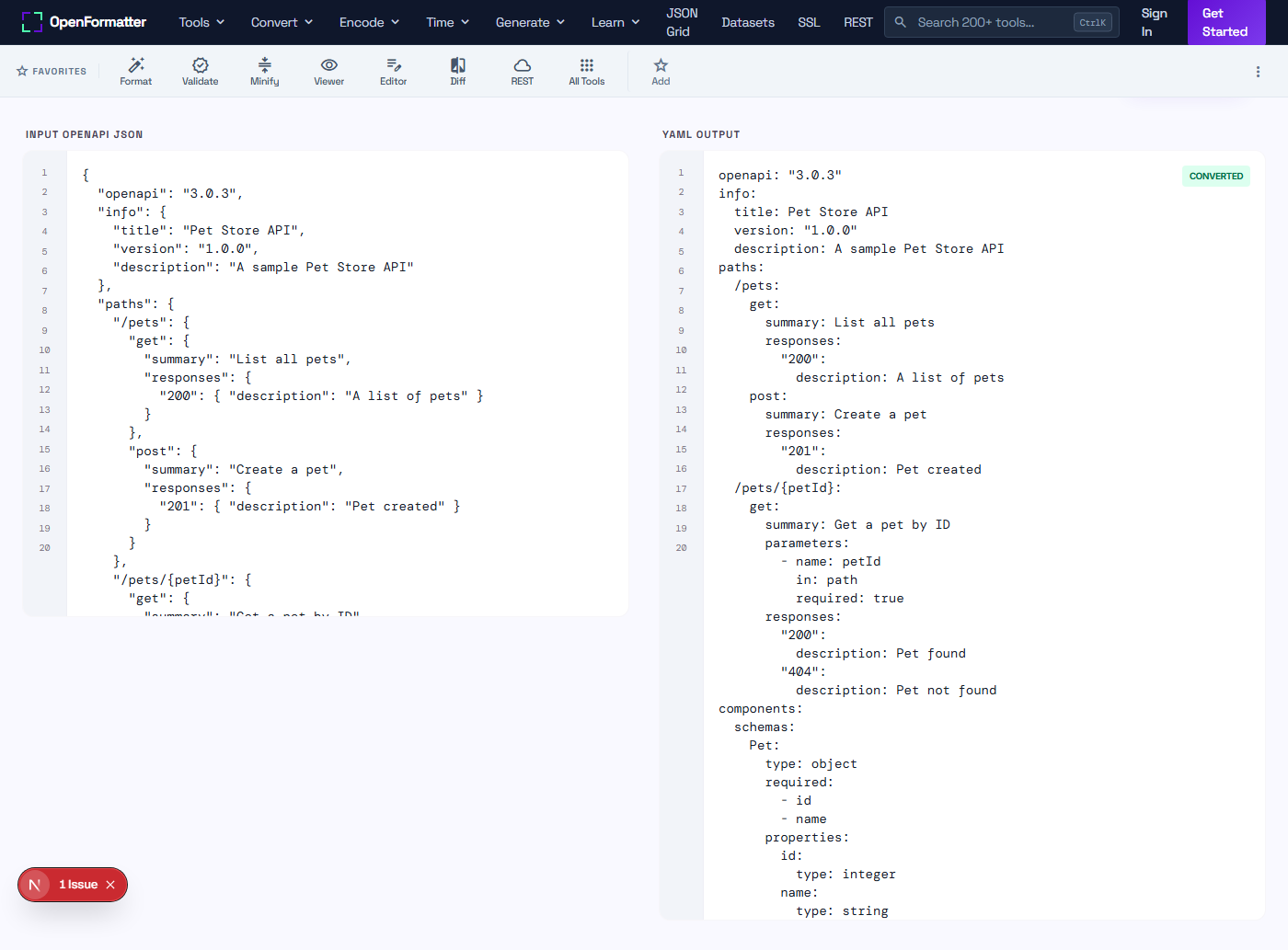Open the All Tools grid
Viewport: 1288px width, 950px height.
point(587,71)
